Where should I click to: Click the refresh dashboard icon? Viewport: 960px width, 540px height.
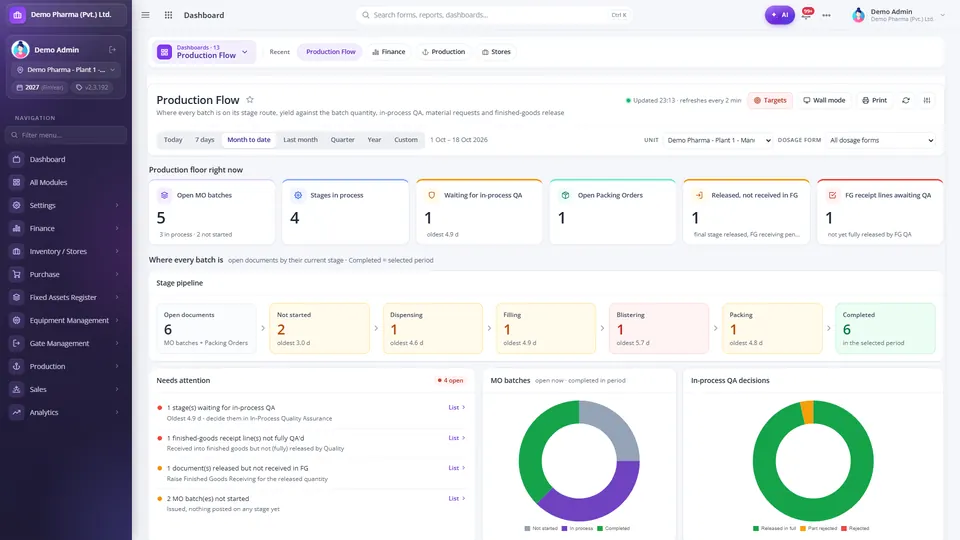[906, 100]
